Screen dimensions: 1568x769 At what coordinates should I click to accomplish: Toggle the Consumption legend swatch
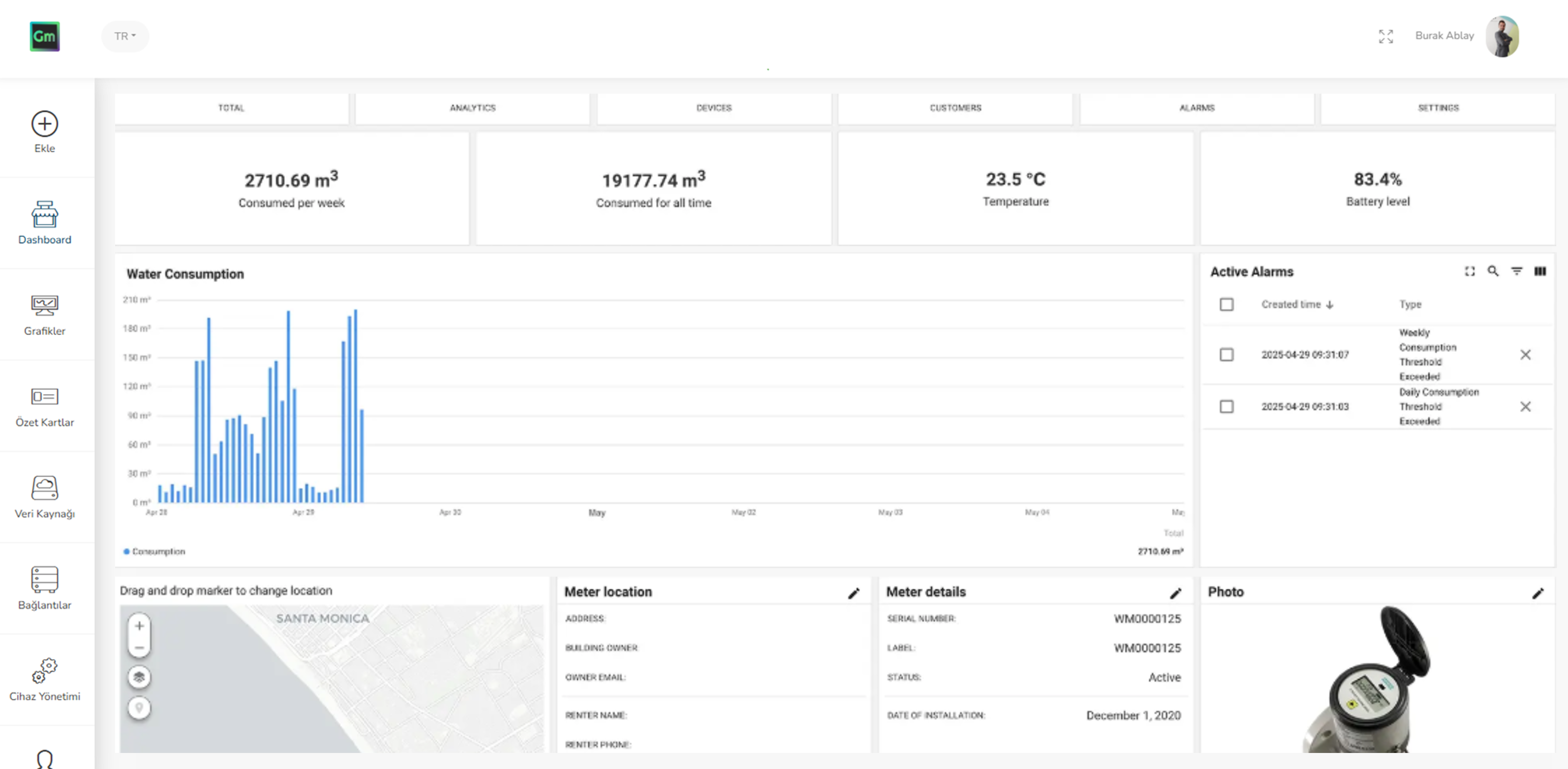127,551
